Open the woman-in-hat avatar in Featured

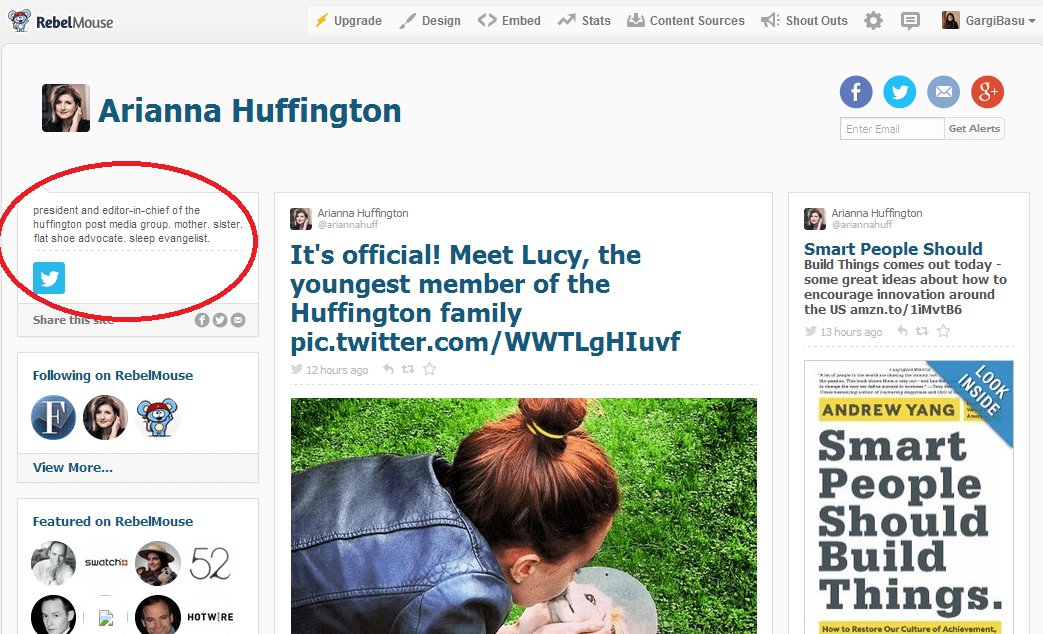click(x=158, y=563)
